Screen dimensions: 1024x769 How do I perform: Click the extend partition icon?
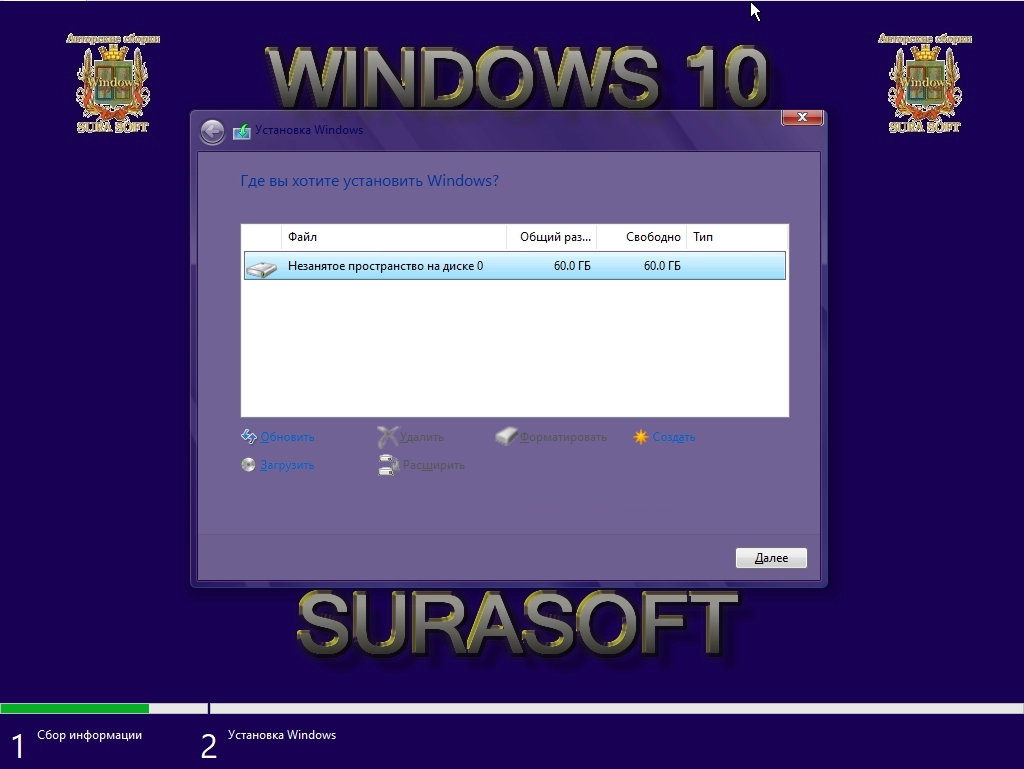pyautogui.click(x=388, y=465)
